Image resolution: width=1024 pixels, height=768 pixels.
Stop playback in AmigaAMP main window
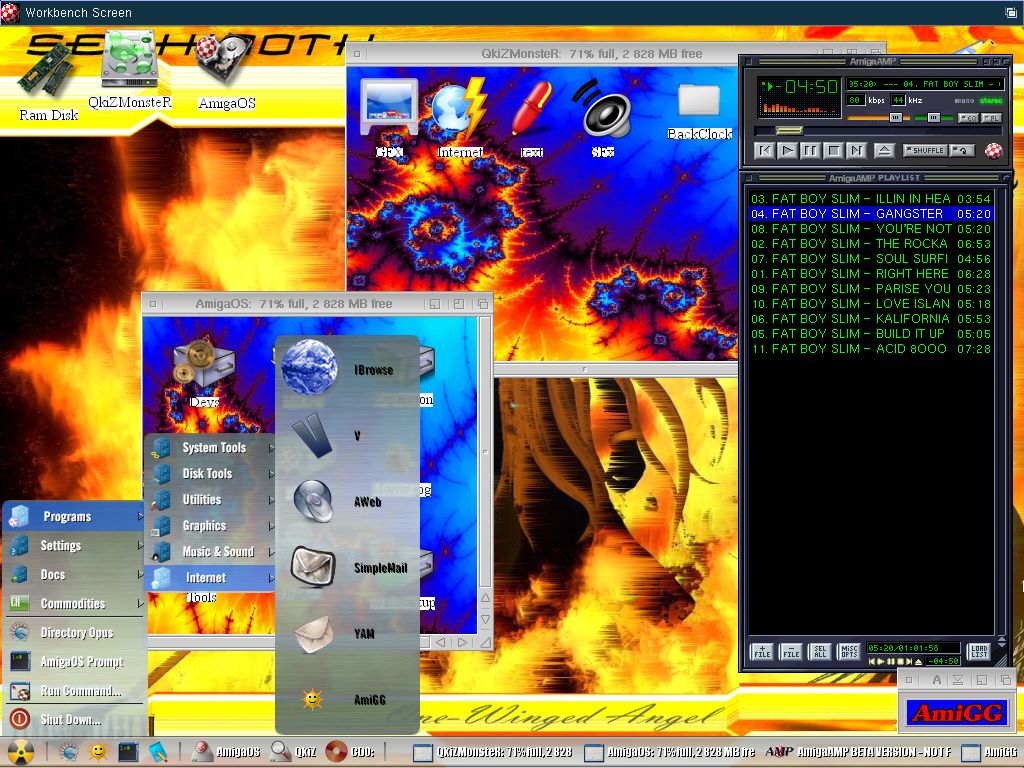coord(833,151)
